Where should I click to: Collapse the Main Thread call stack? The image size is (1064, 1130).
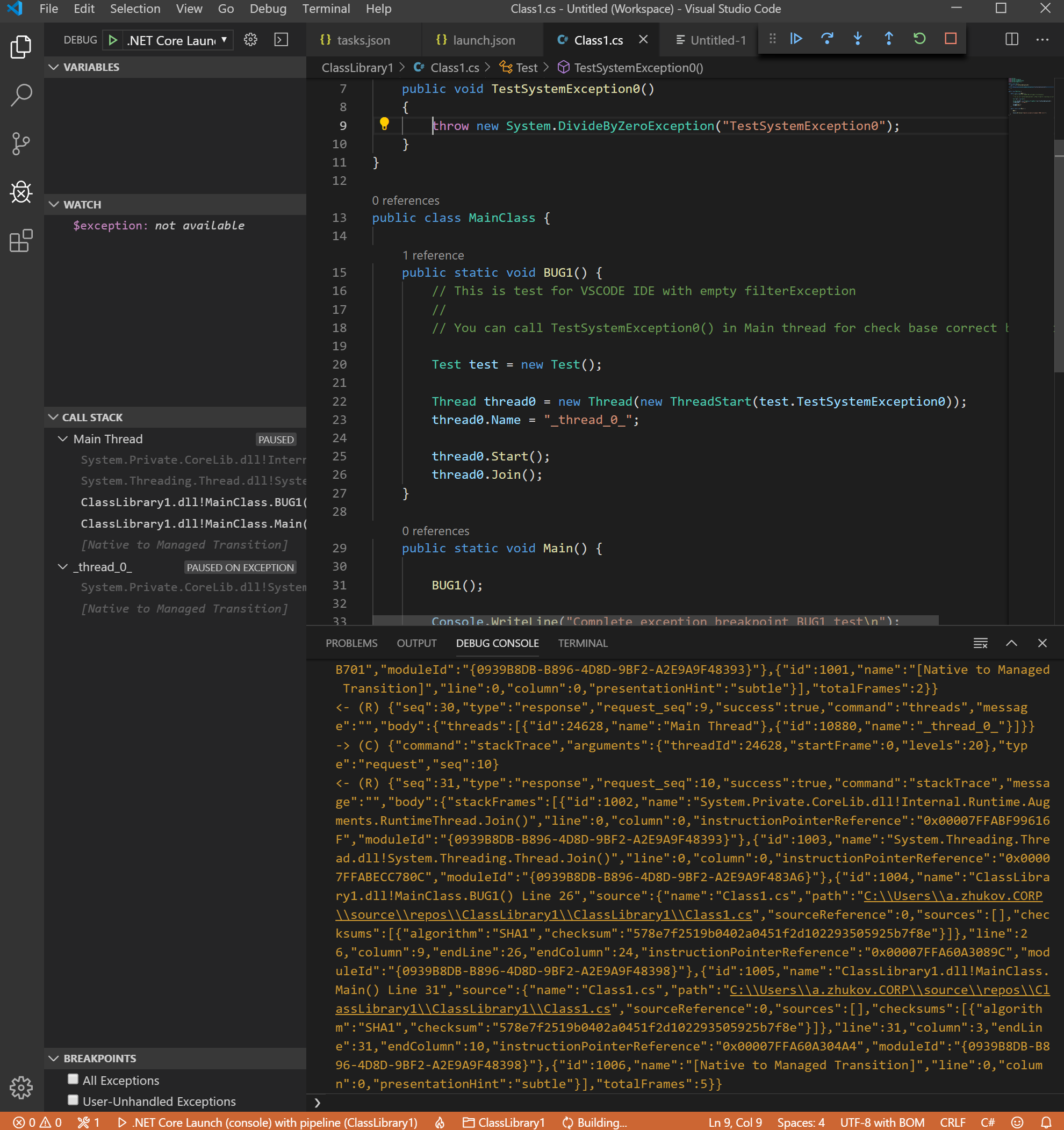pos(62,438)
